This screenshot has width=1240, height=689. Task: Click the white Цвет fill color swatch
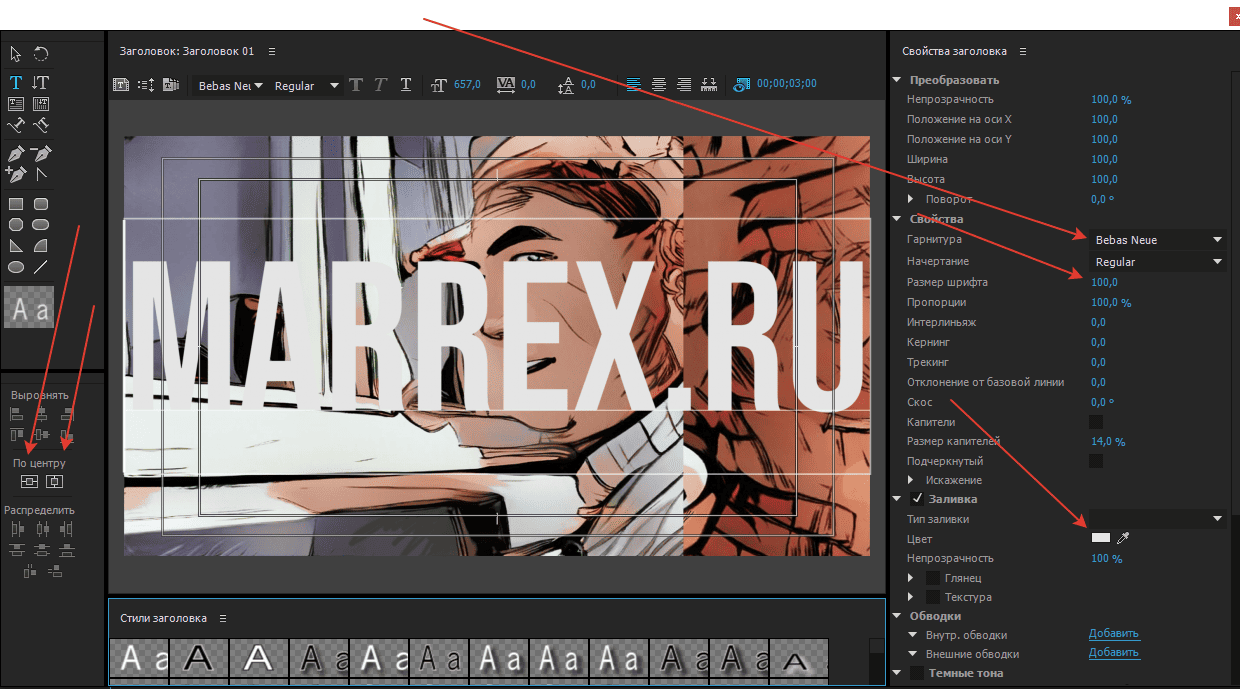(1100, 538)
